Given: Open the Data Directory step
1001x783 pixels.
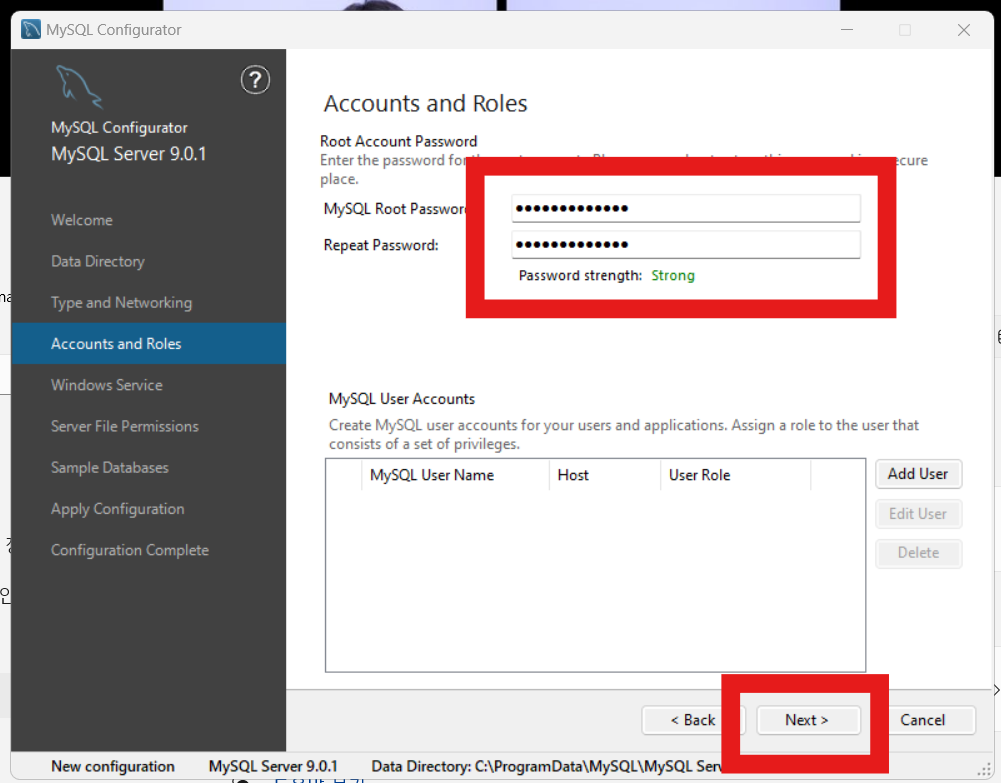Looking at the screenshot, I should [x=98, y=261].
